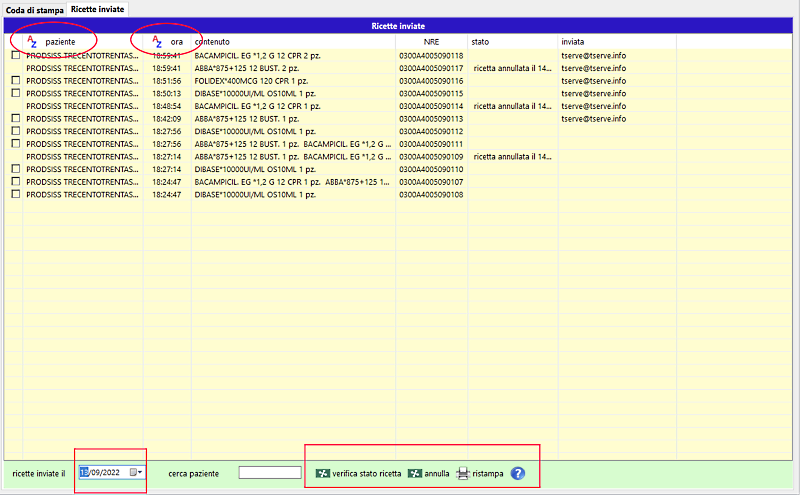The image size is (800, 495).
Task: Click the verifica stato ricetta button text
Action: pyautogui.click(x=366, y=473)
